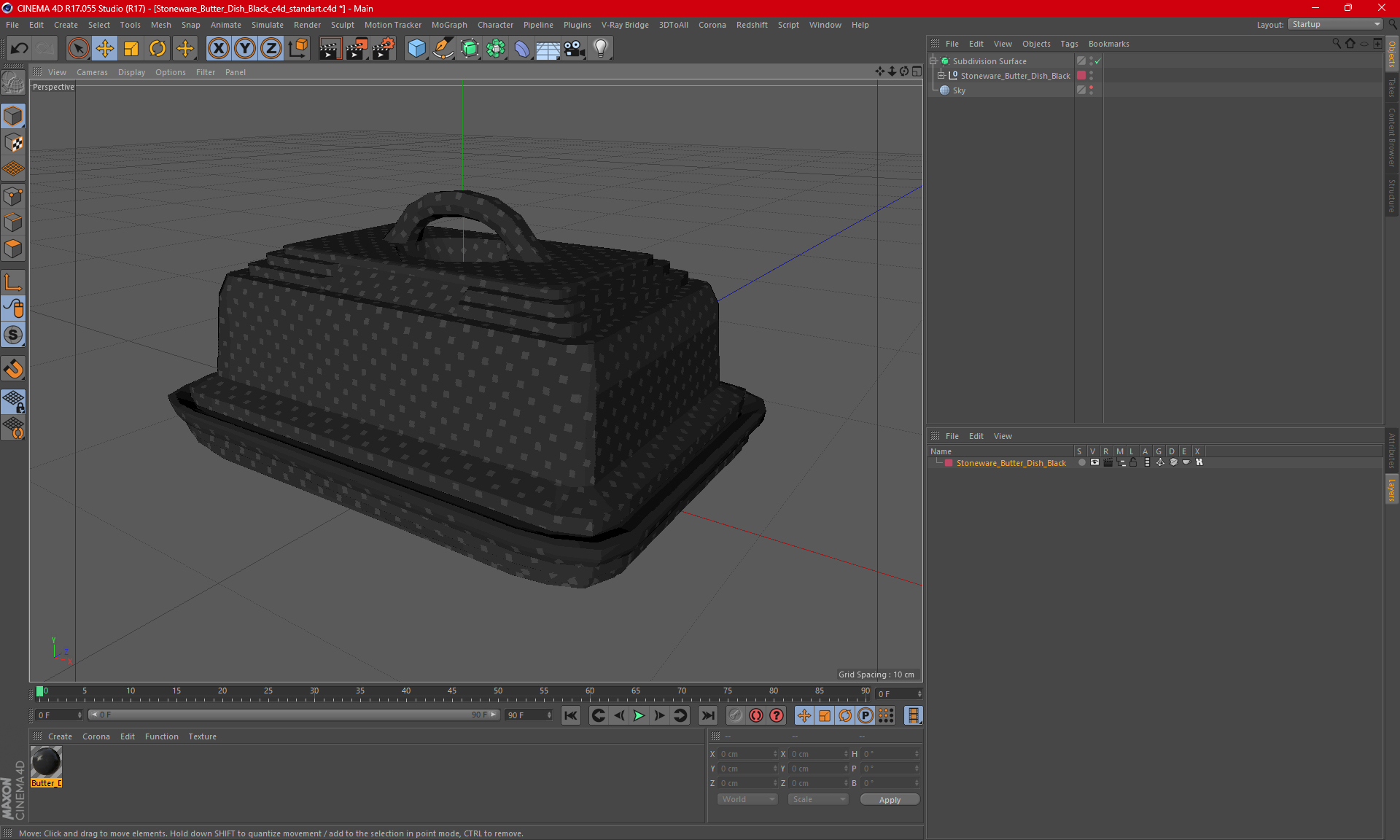
Task: Click the Coordinate System icon
Action: pyautogui.click(x=297, y=48)
